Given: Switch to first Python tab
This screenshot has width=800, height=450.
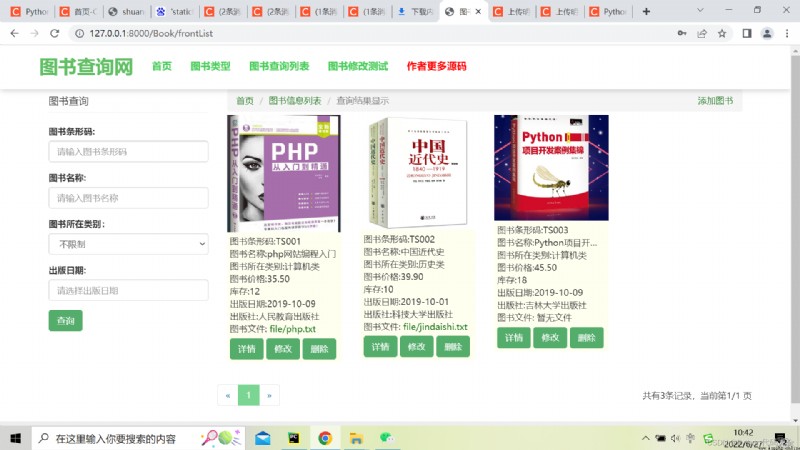Looking at the screenshot, I should 30,11.
